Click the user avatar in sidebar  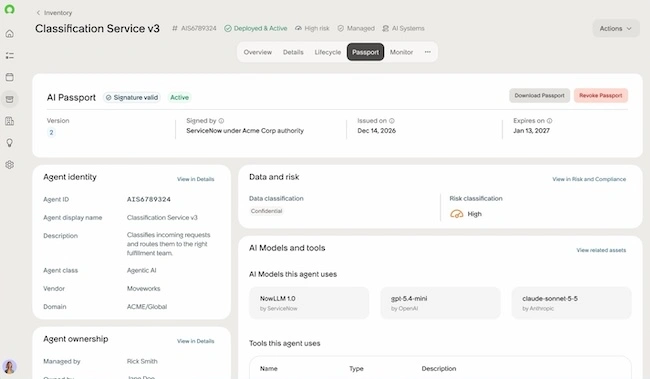tap(10, 367)
